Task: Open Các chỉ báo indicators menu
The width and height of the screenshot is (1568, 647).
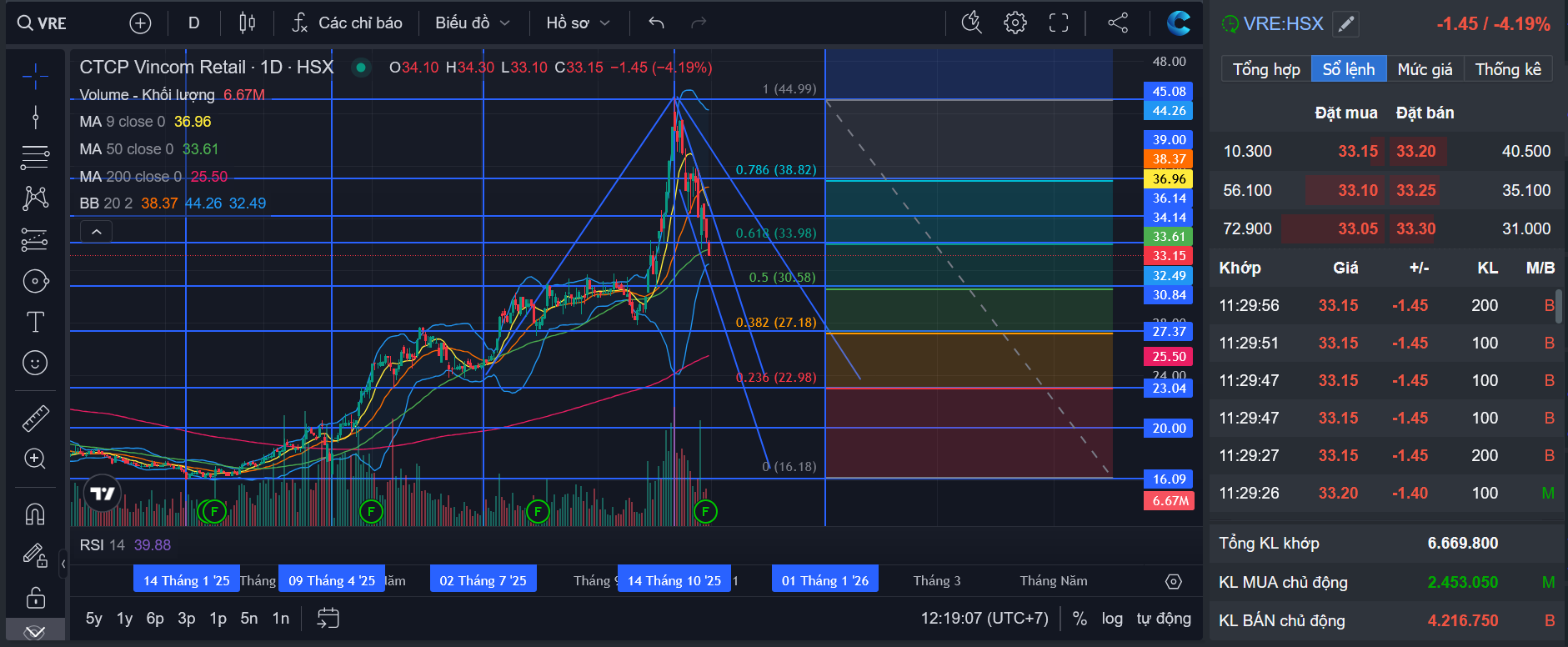Action: pos(347,23)
